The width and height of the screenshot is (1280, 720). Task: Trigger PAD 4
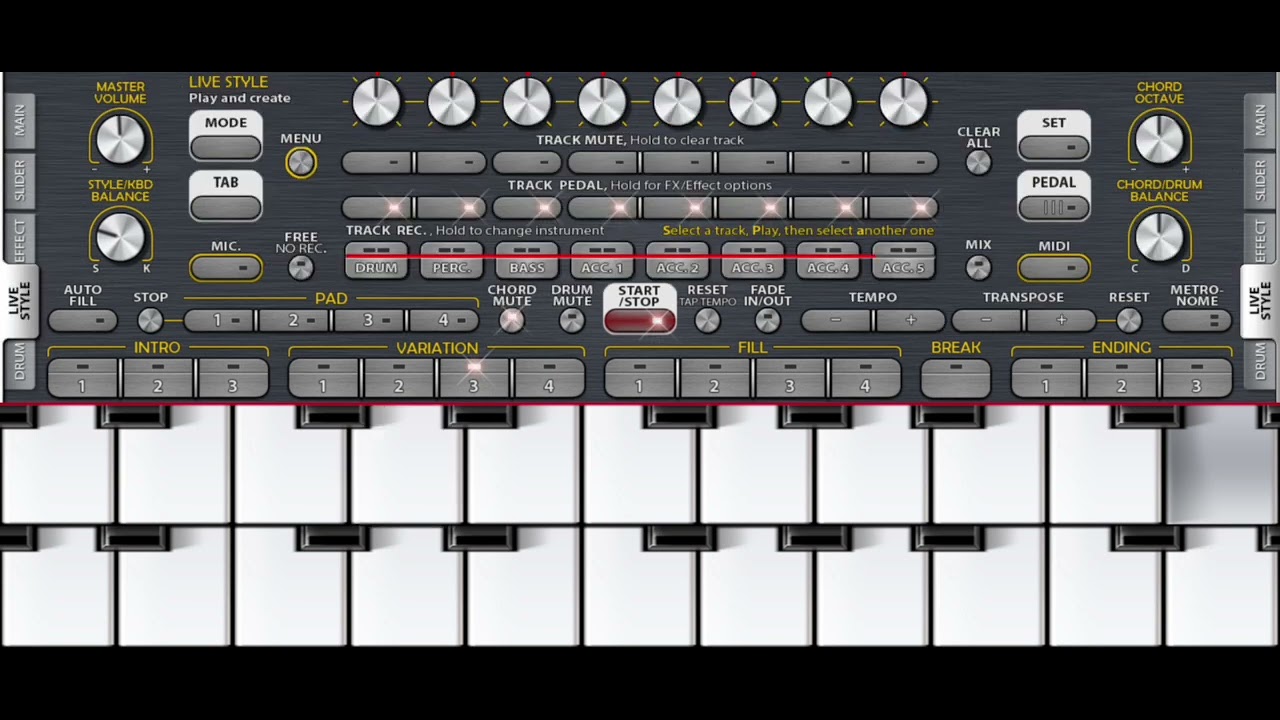[x=444, y=320]
